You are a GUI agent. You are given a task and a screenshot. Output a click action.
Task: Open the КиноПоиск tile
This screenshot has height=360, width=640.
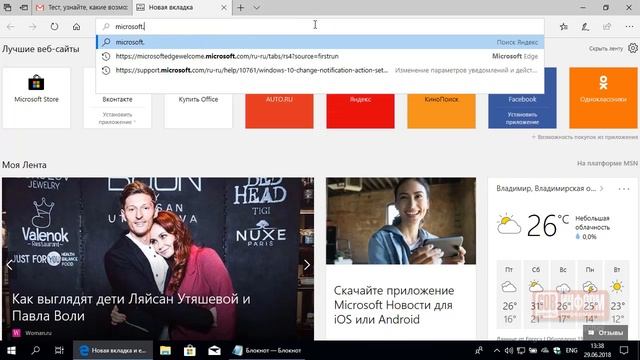pos(441,110)
